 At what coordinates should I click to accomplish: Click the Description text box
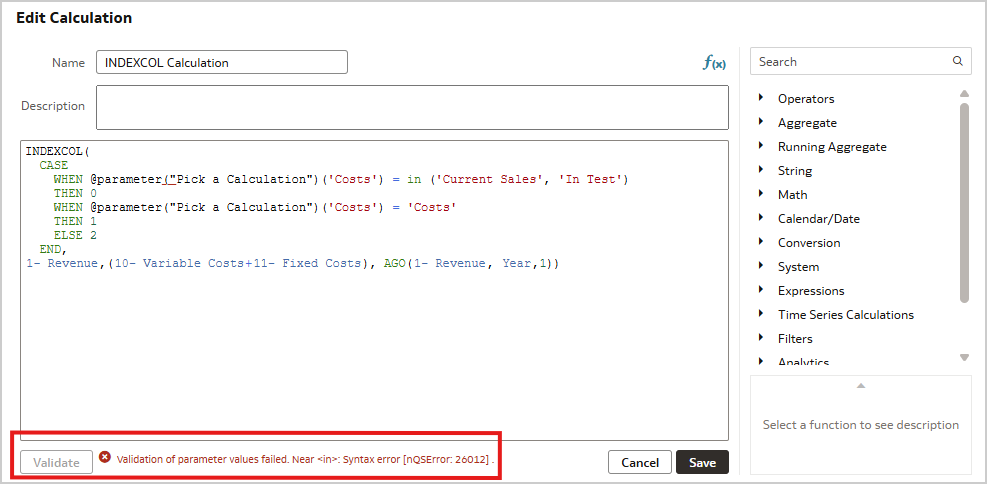tap(412, 107)
